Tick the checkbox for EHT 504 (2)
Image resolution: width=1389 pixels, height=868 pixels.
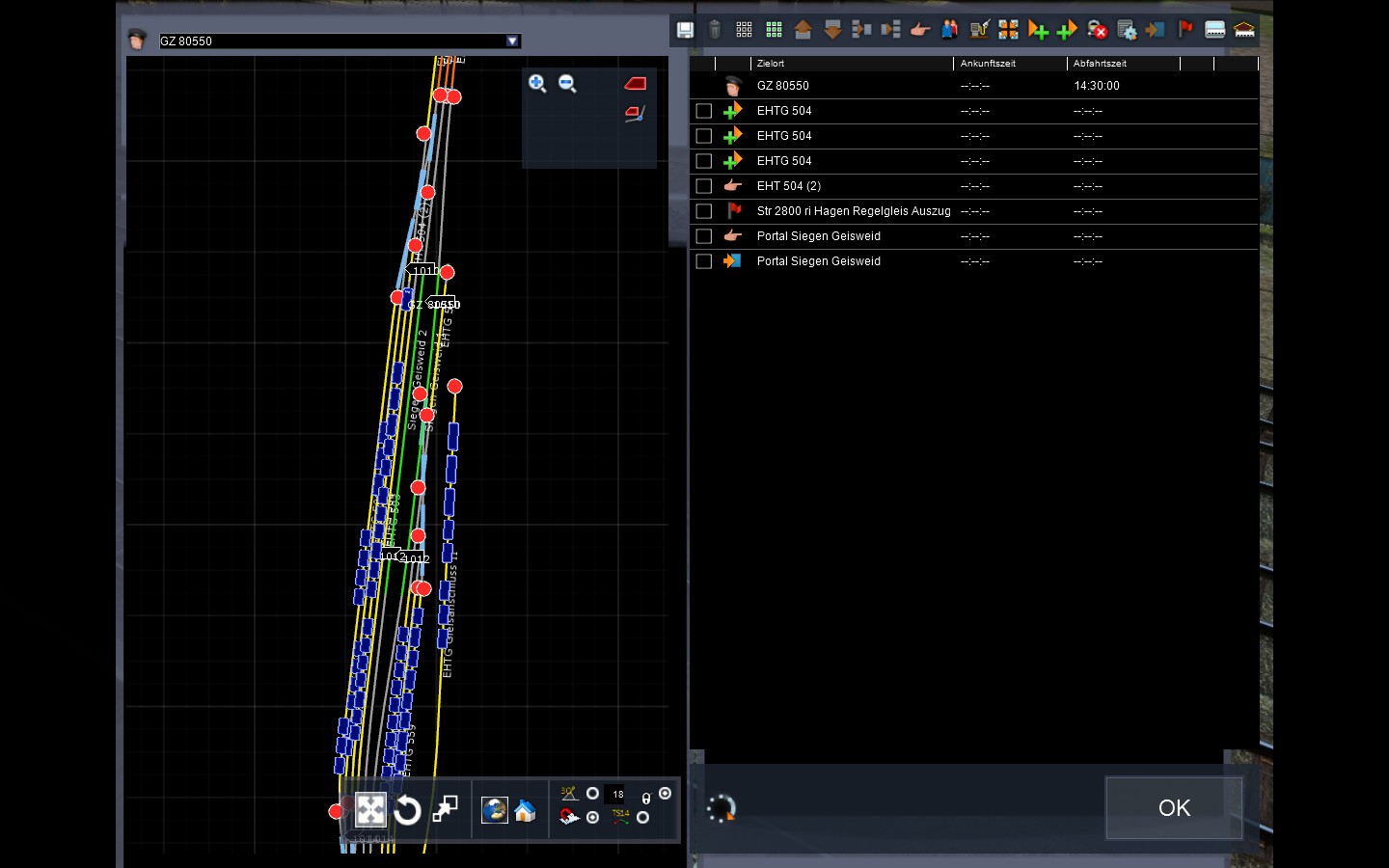704,186
